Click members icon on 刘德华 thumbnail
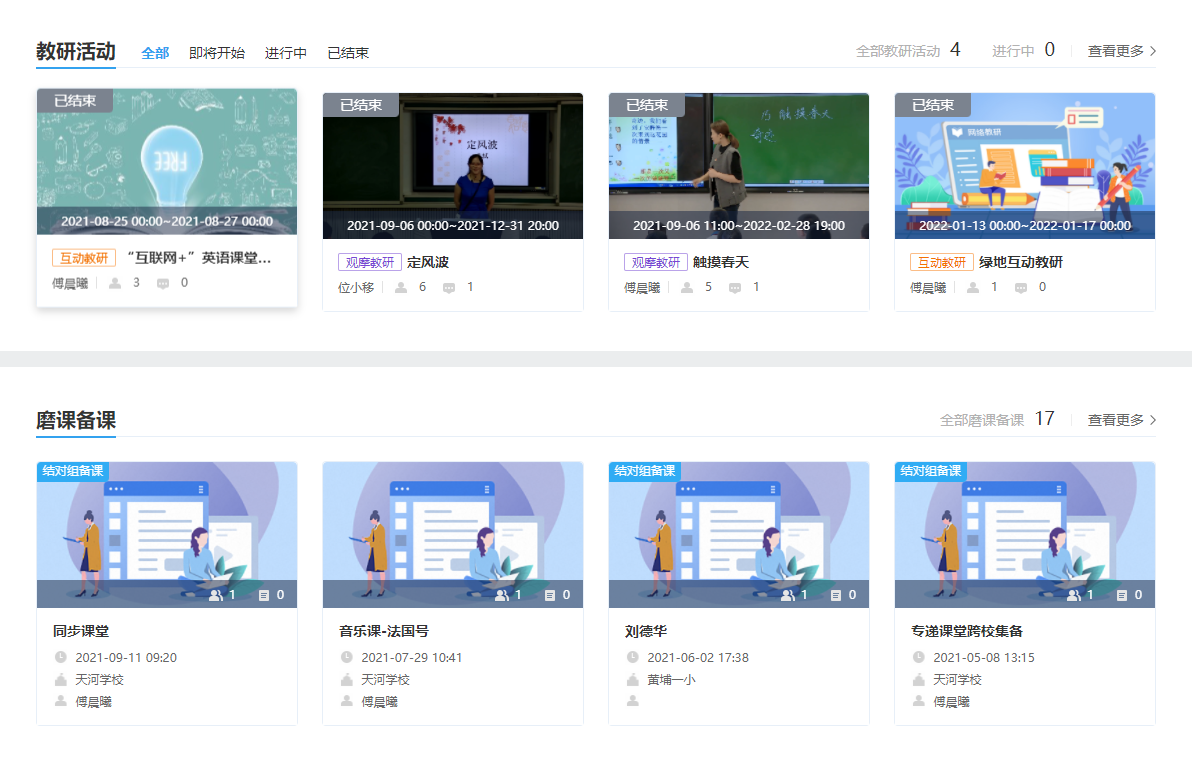 [x=788, y=595]
